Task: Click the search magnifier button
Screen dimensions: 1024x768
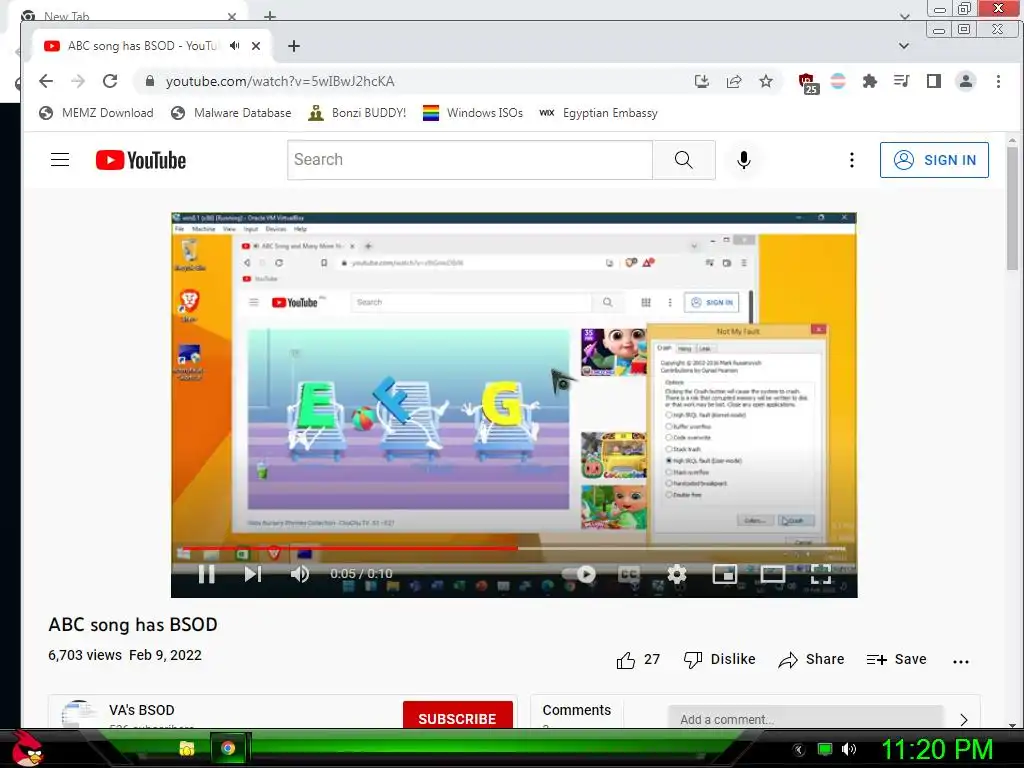Action: 684,160
